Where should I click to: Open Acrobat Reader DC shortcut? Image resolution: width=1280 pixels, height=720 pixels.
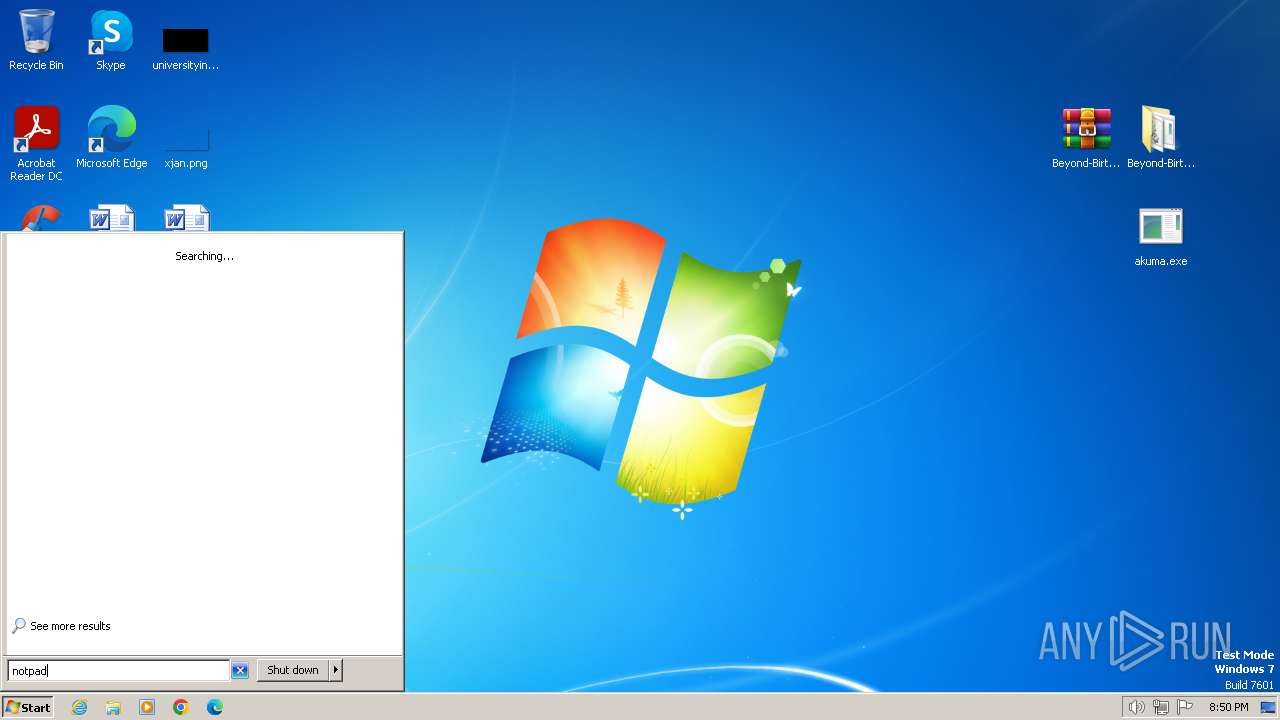(x=36, y=144)
